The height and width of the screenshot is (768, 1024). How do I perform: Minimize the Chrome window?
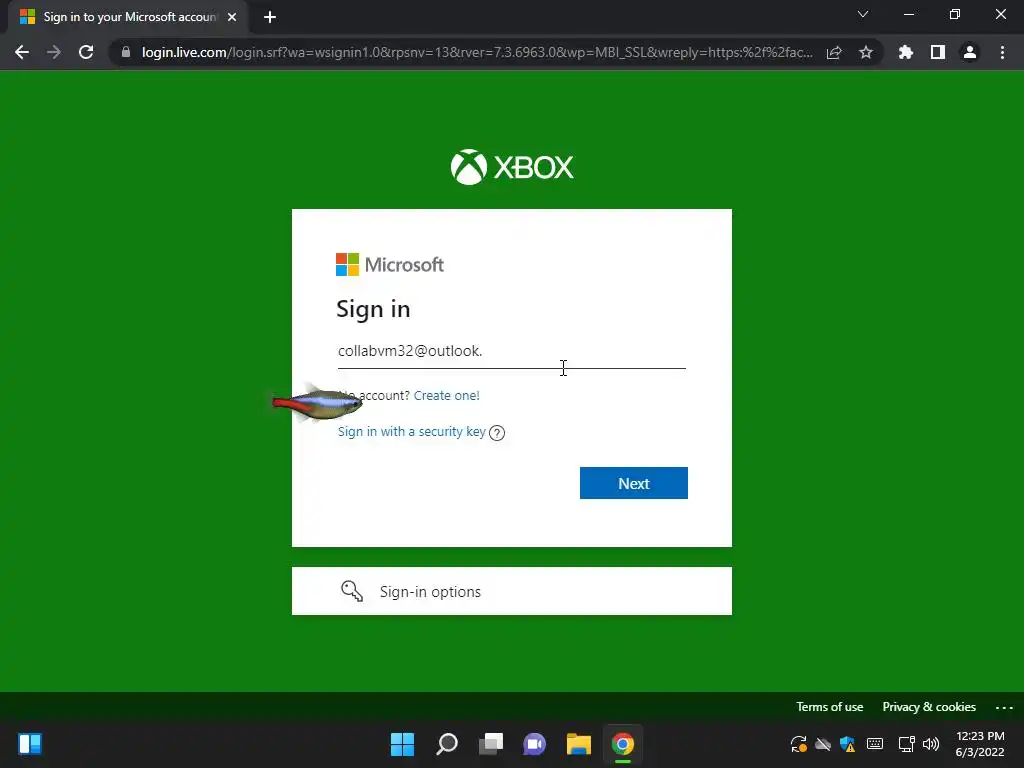909,14
